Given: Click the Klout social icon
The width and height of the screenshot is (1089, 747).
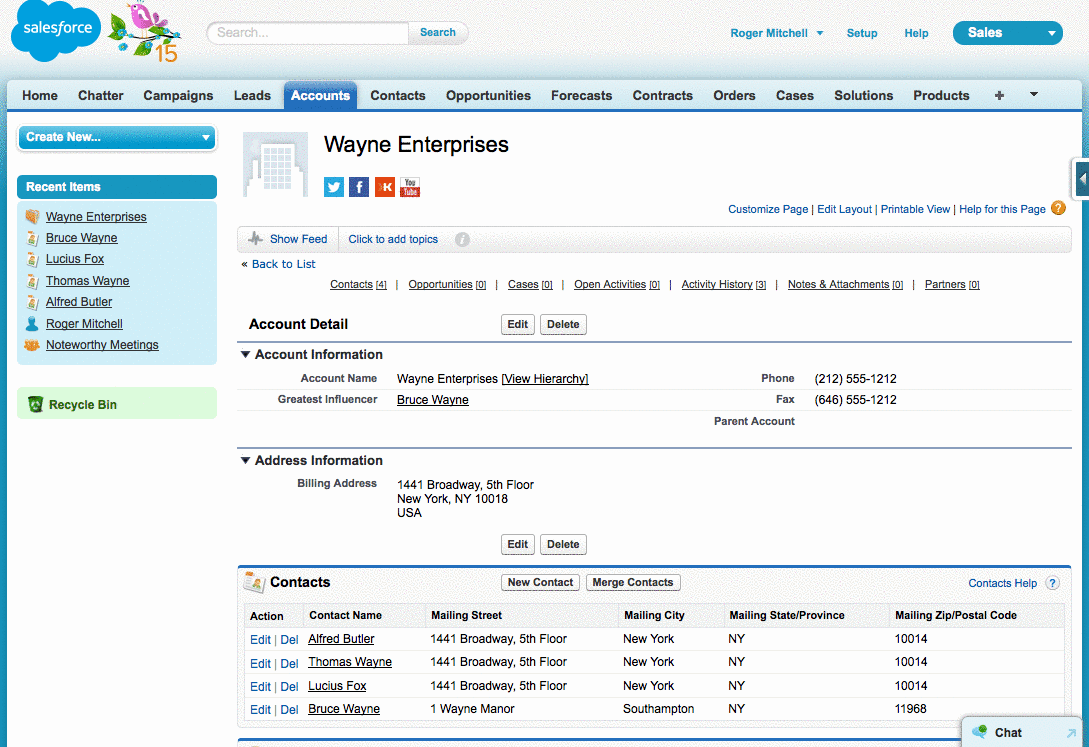Looking at the screenshot, I should pyautogui.click(x=385, y=187).
